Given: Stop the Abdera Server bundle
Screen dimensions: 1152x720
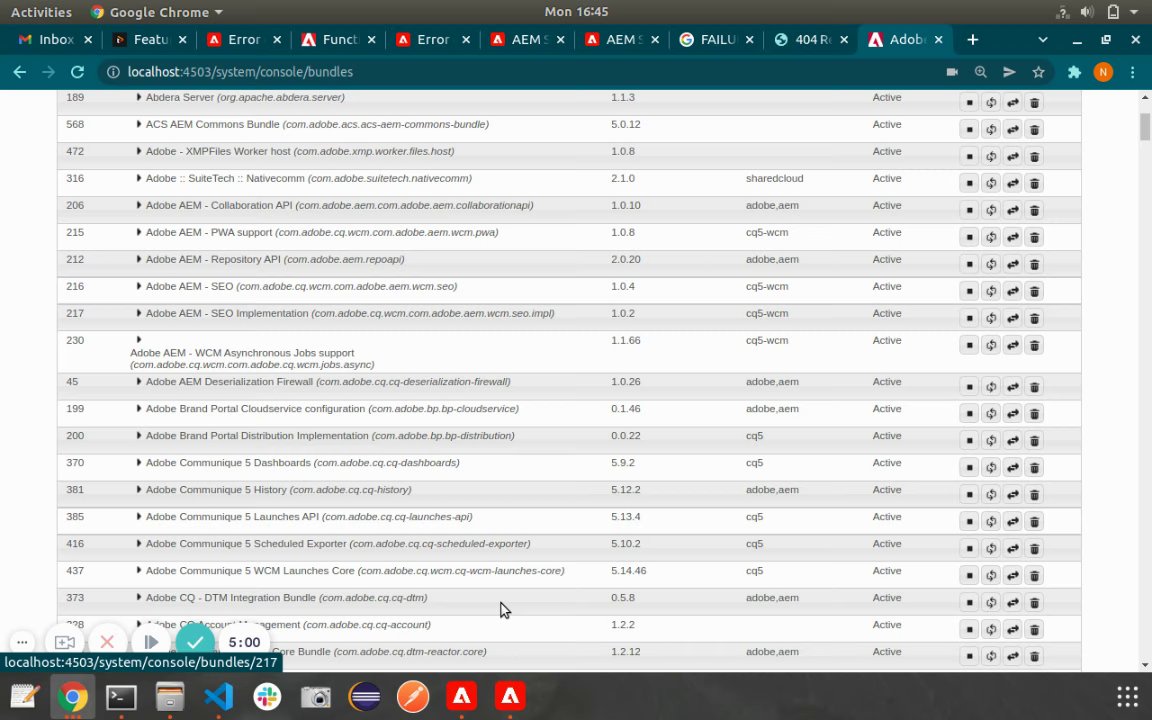Looking at the screenshot, I should [969, 103].
